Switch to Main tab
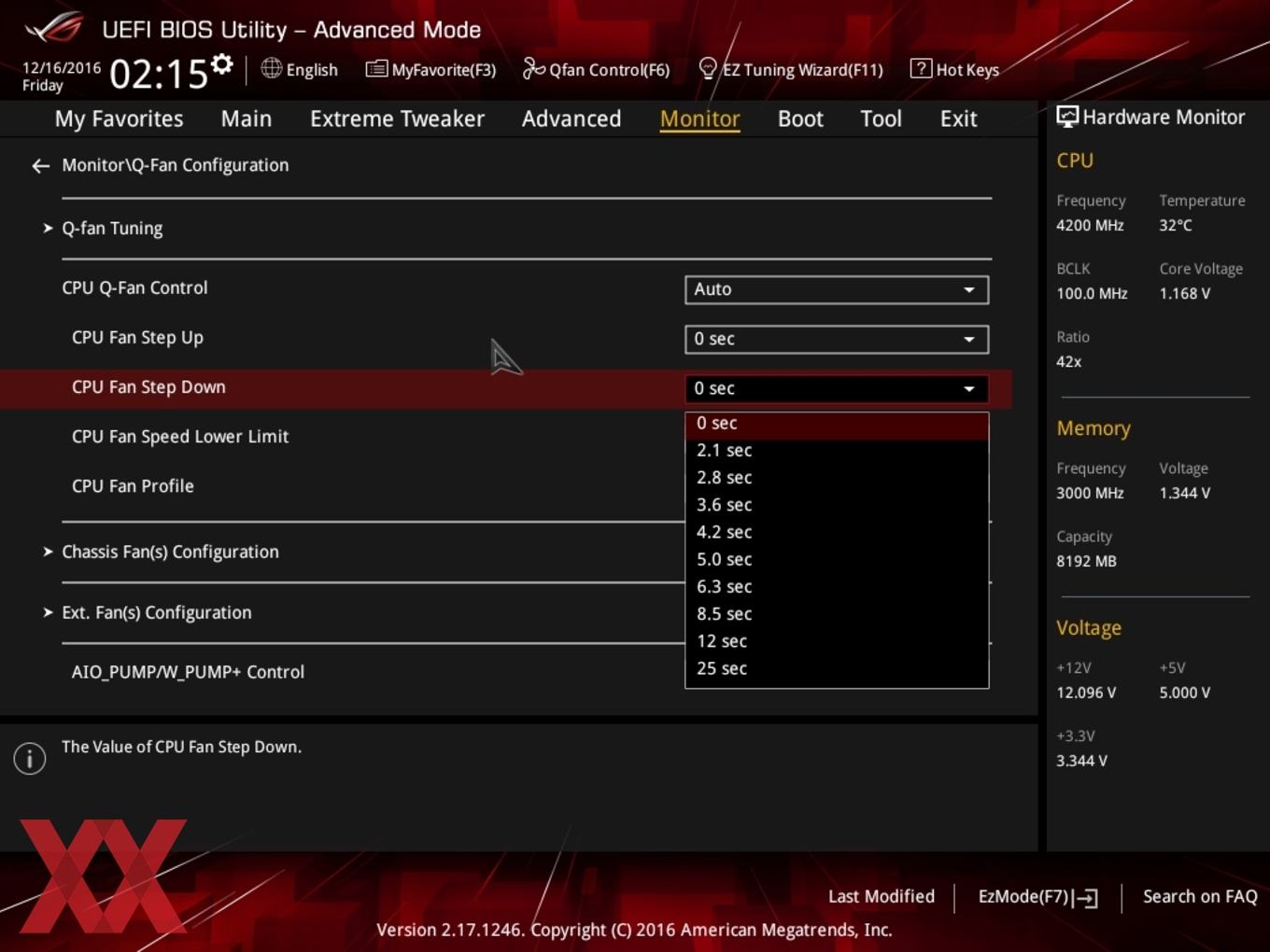Image resolution: width=1270 pixels, height=952 pixels. (247, 119)
